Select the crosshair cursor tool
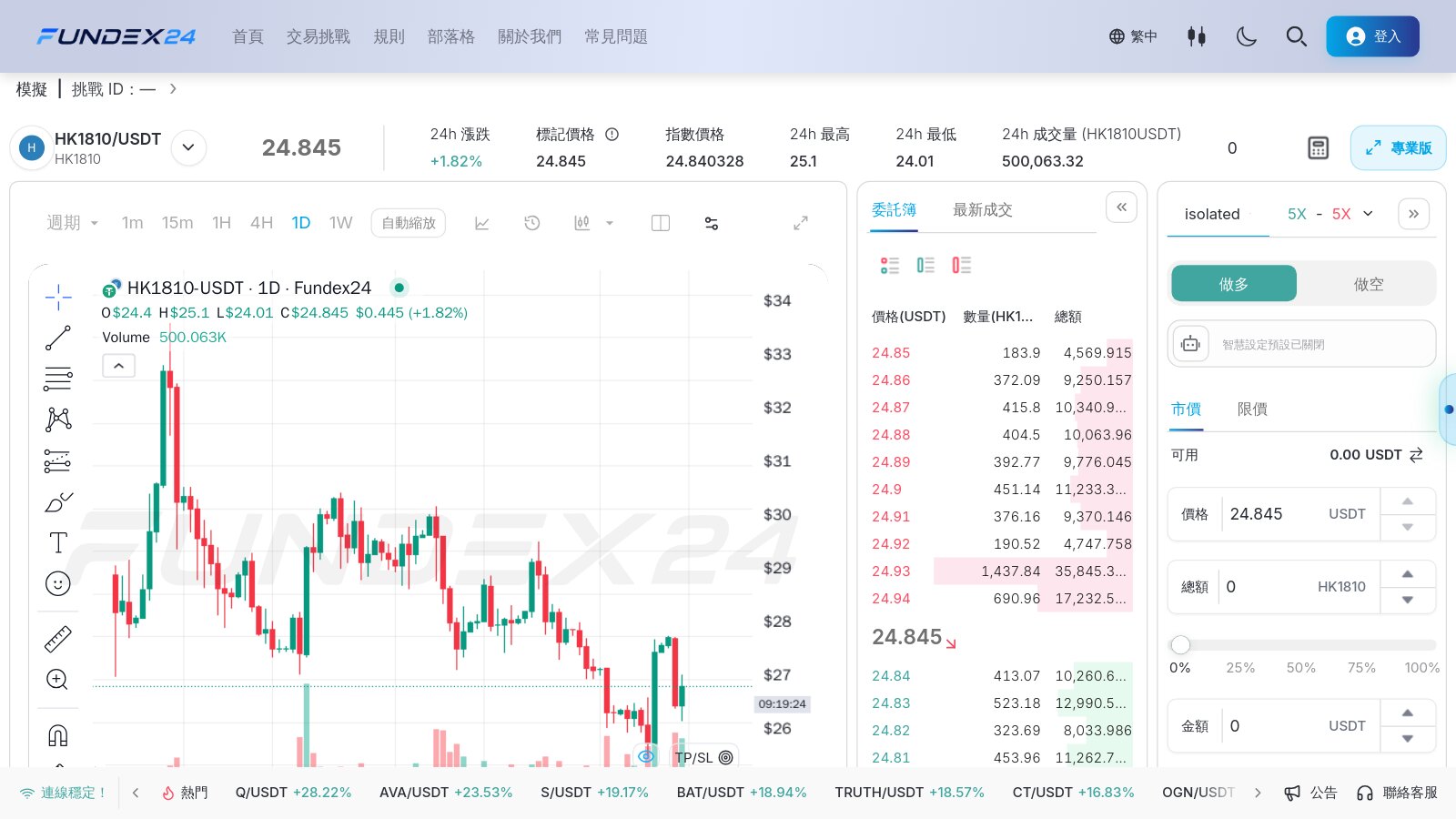 click(58, 297)
